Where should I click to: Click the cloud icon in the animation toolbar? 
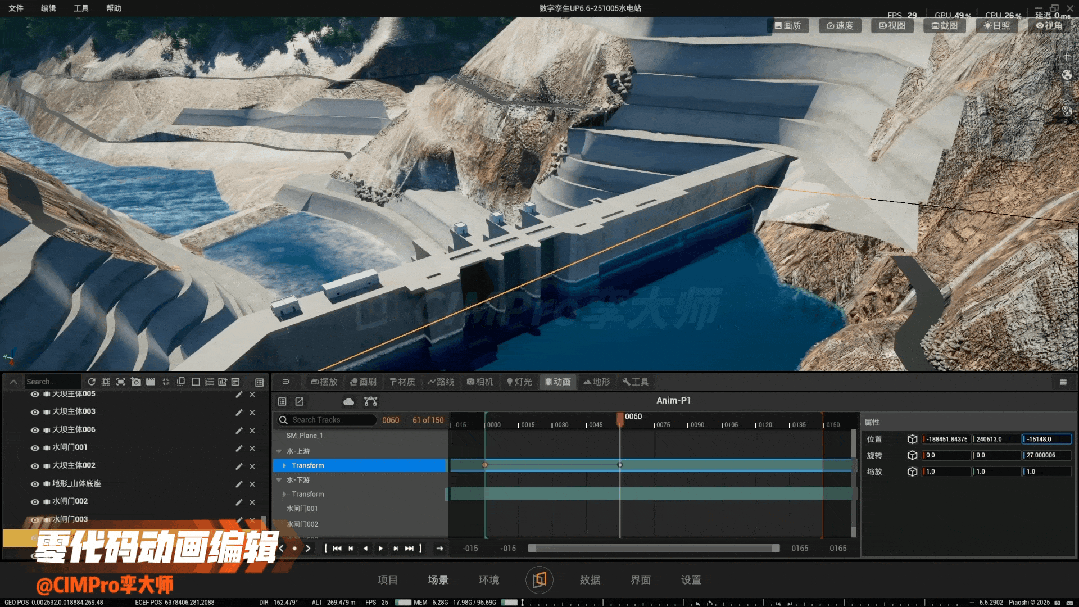tap(348, 401)
